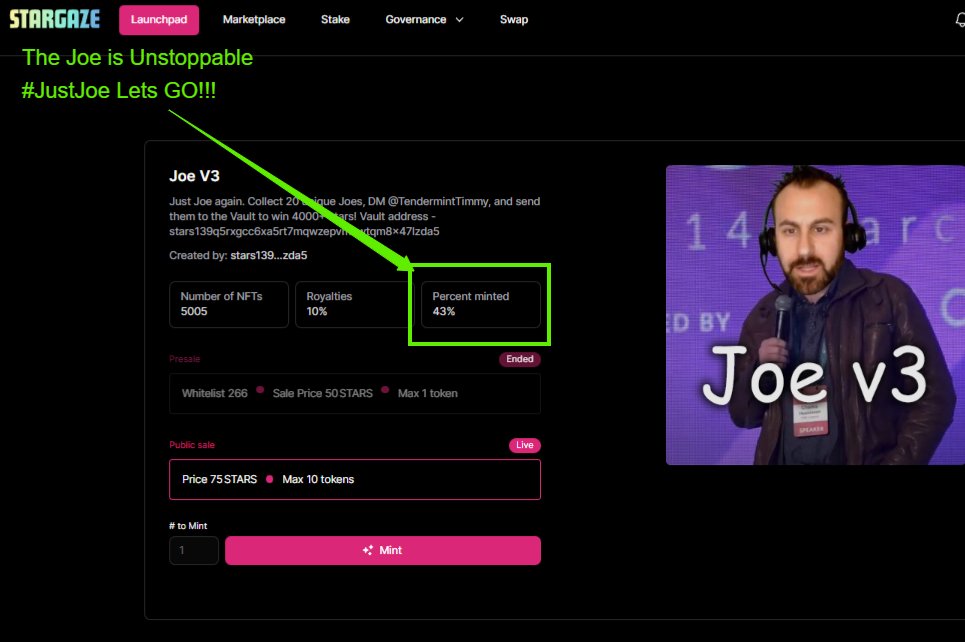The height and width of the screenshot is (642, 965).
Task: Open the Swap page
Action: 514,20
